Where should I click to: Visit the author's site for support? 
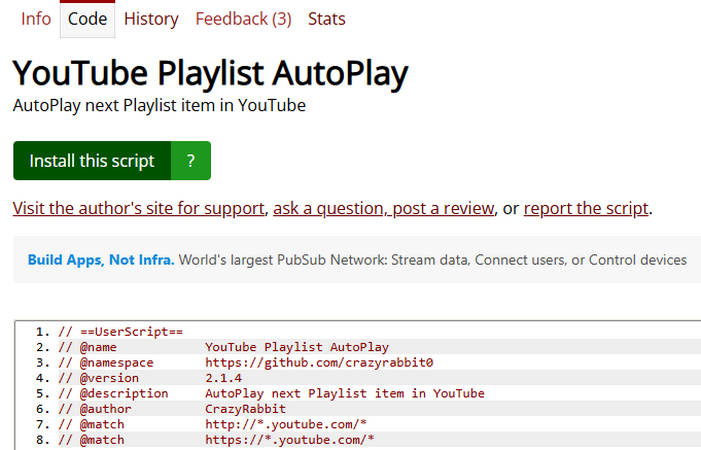(139, 208)
